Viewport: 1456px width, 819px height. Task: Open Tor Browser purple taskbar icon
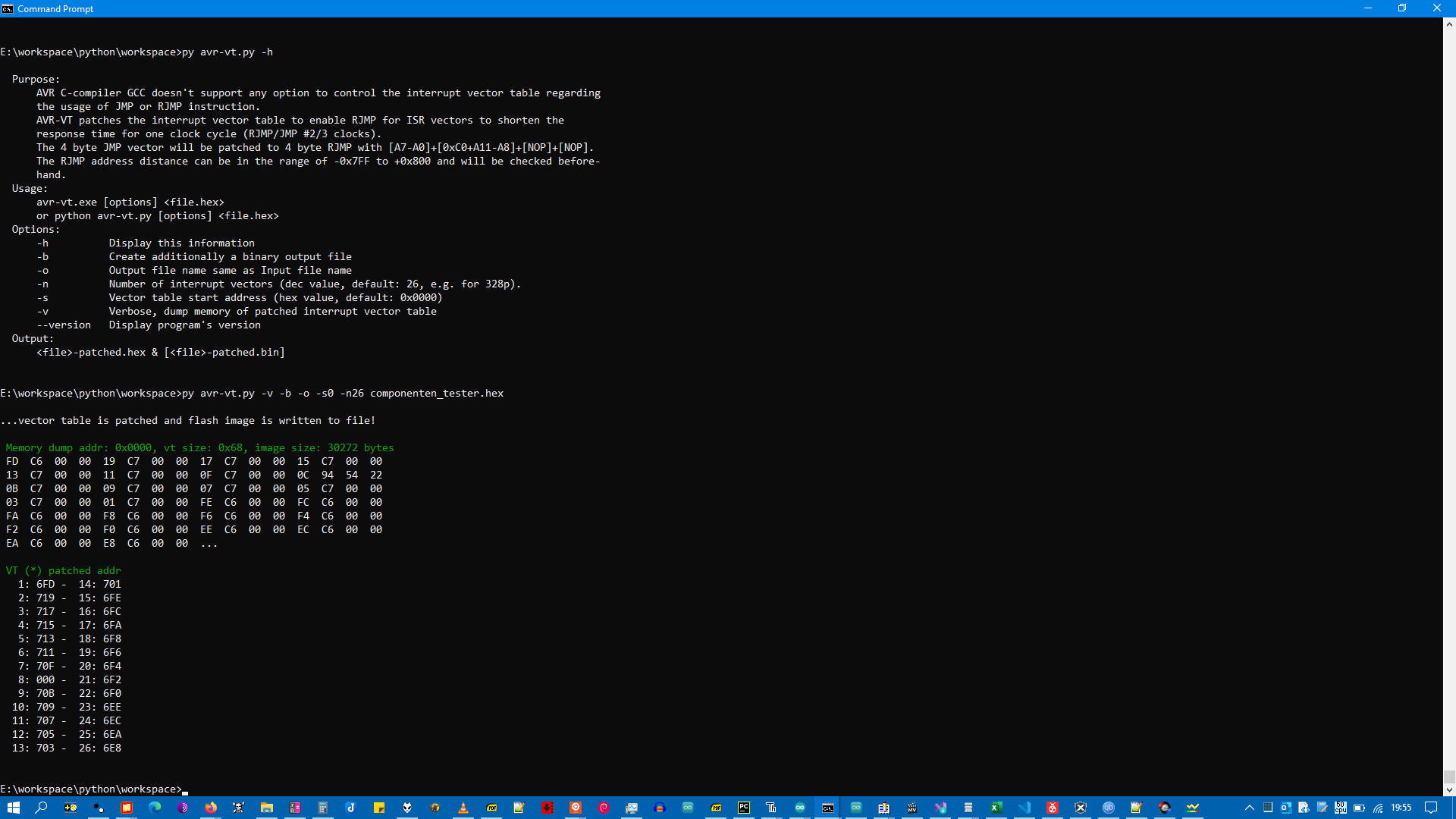183,808
